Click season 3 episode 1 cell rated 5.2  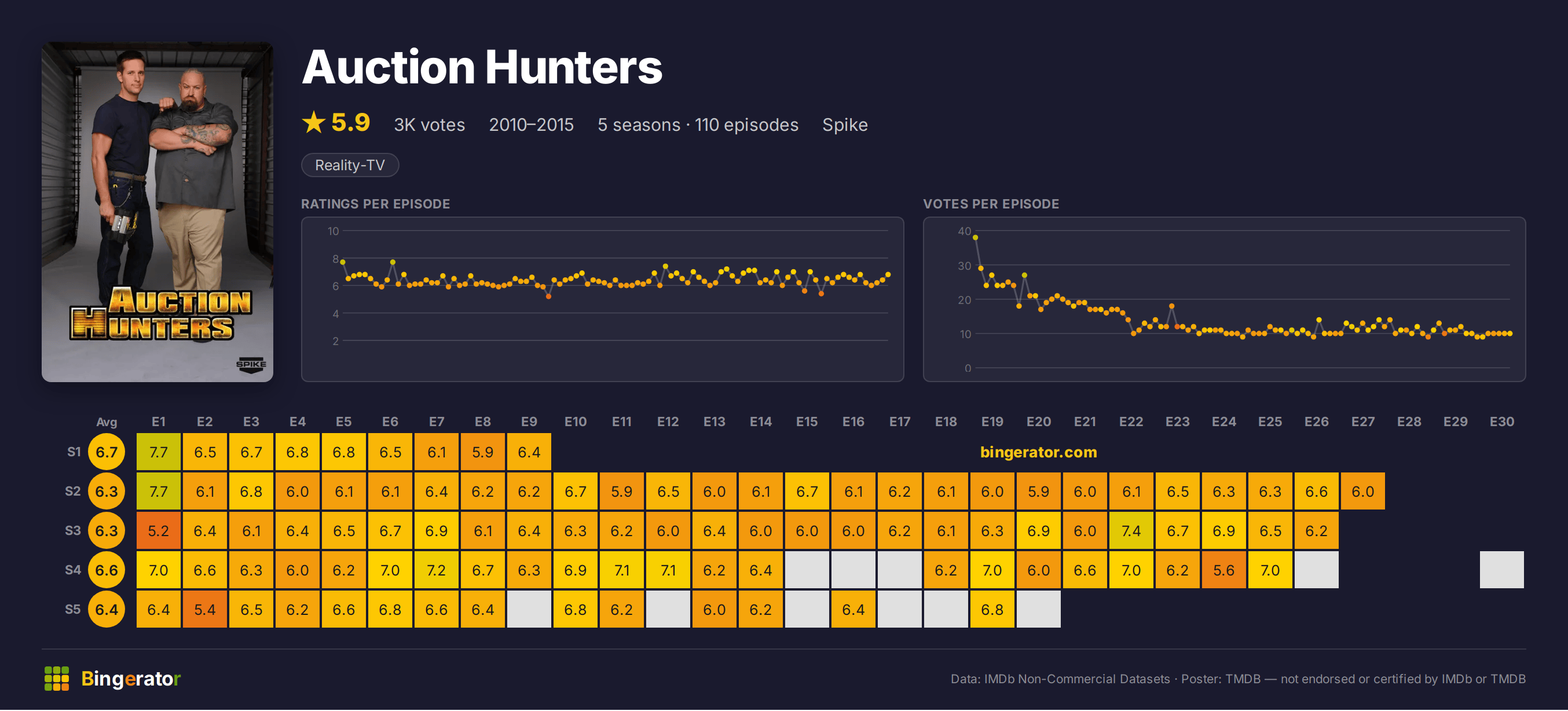(x=158, y=531)
